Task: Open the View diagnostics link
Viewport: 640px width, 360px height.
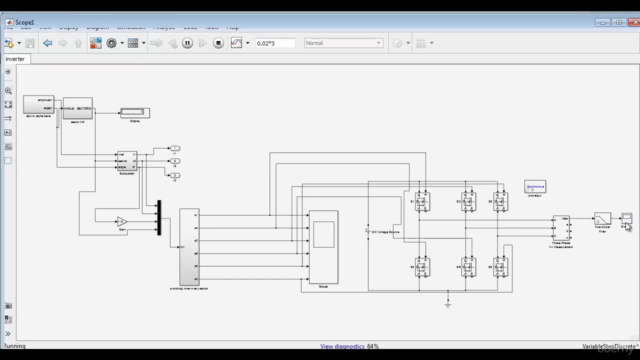Action: click(342, 346)
